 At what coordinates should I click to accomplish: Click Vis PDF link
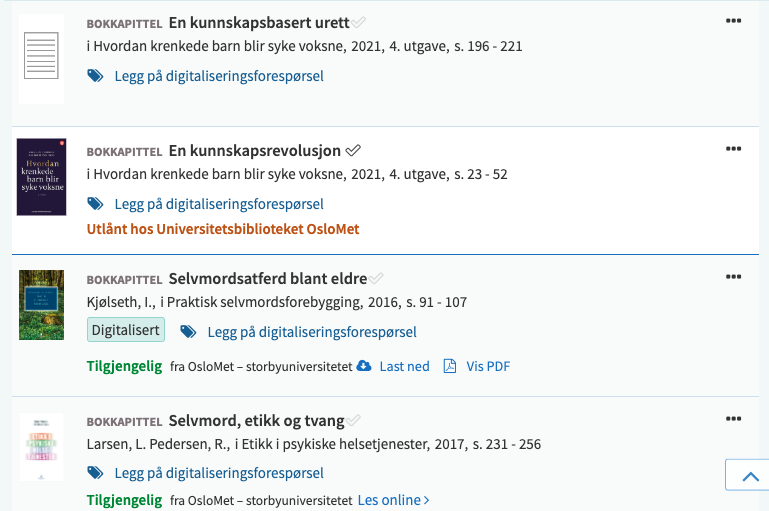coord(488,366)
